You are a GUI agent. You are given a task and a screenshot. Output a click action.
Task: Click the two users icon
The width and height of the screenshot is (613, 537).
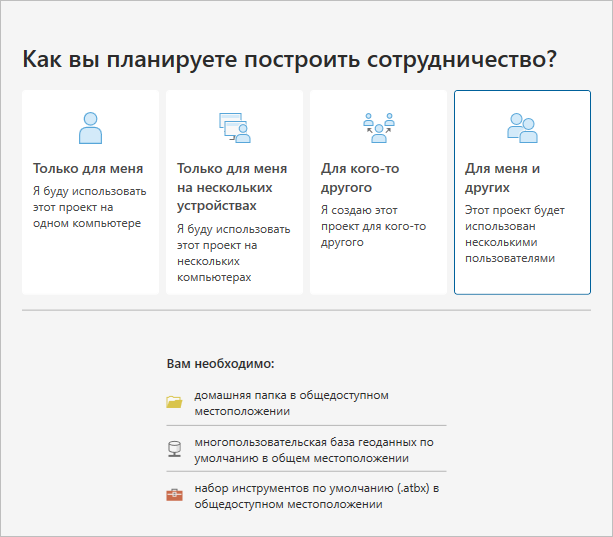click(522, 128)
